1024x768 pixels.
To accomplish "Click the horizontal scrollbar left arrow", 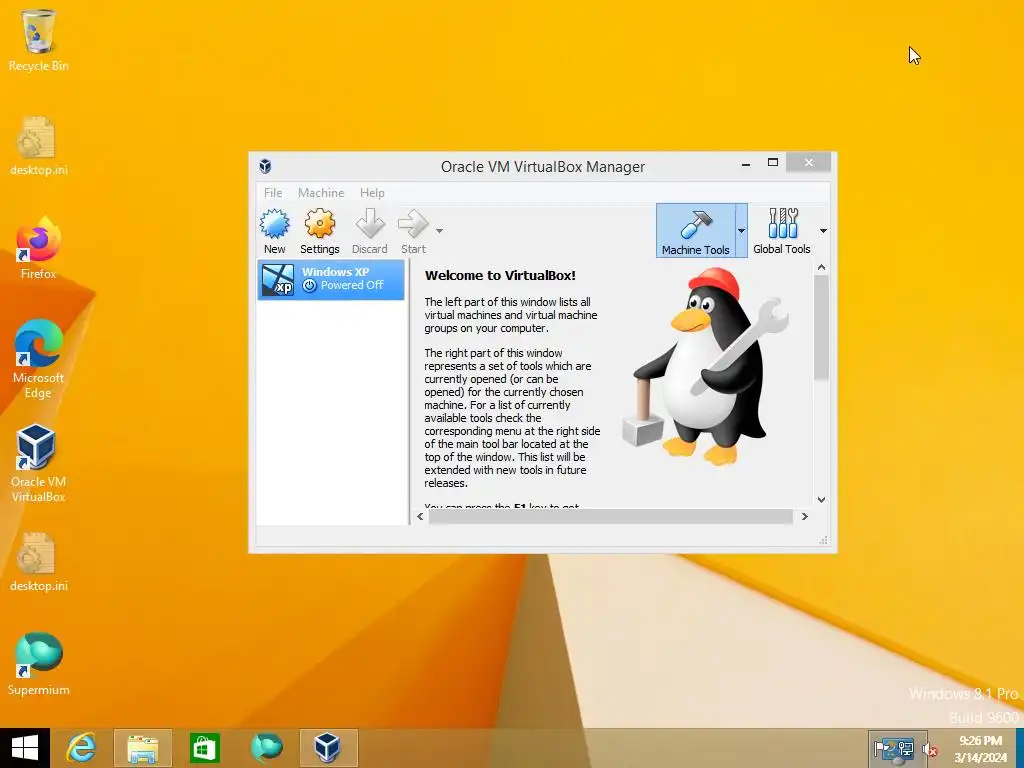I will 420,517.
